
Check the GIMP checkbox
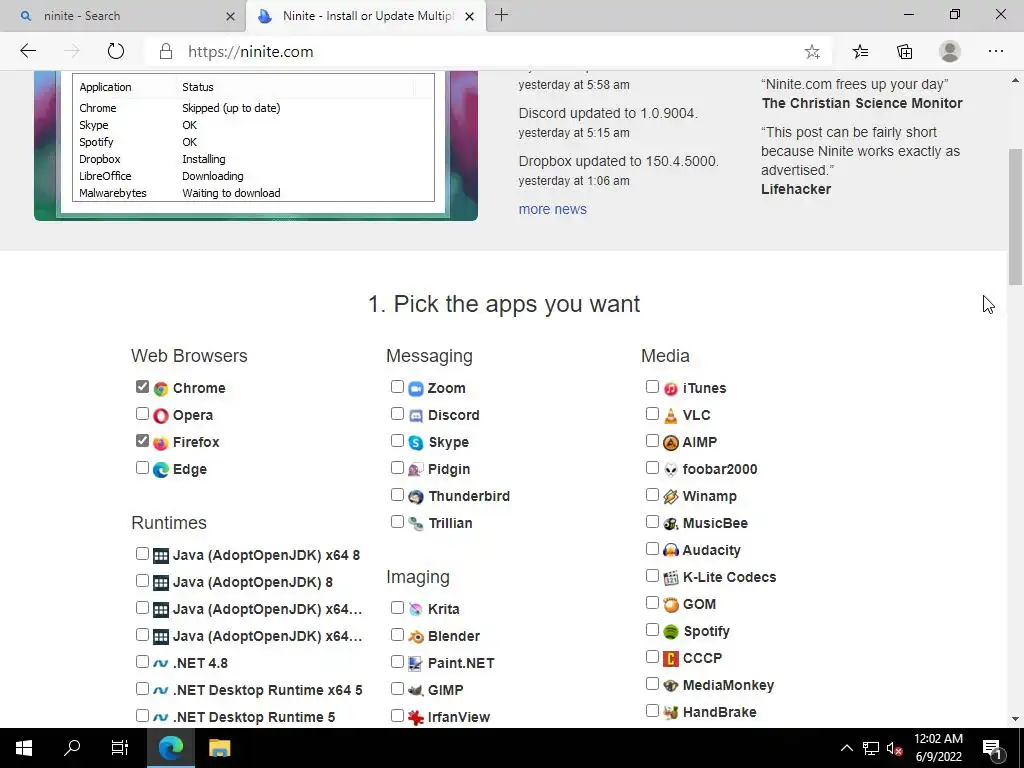coord(397,688)
